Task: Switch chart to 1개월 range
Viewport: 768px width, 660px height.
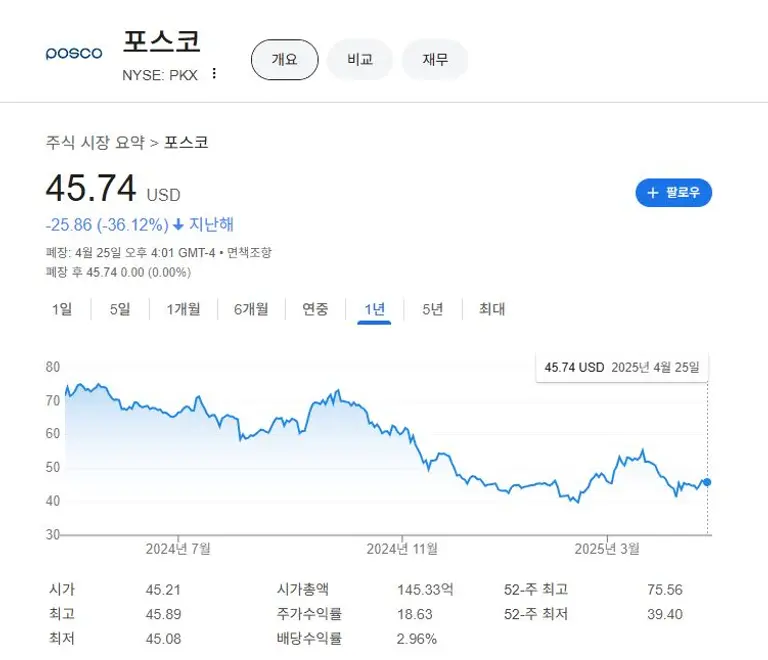Action: 183,309
